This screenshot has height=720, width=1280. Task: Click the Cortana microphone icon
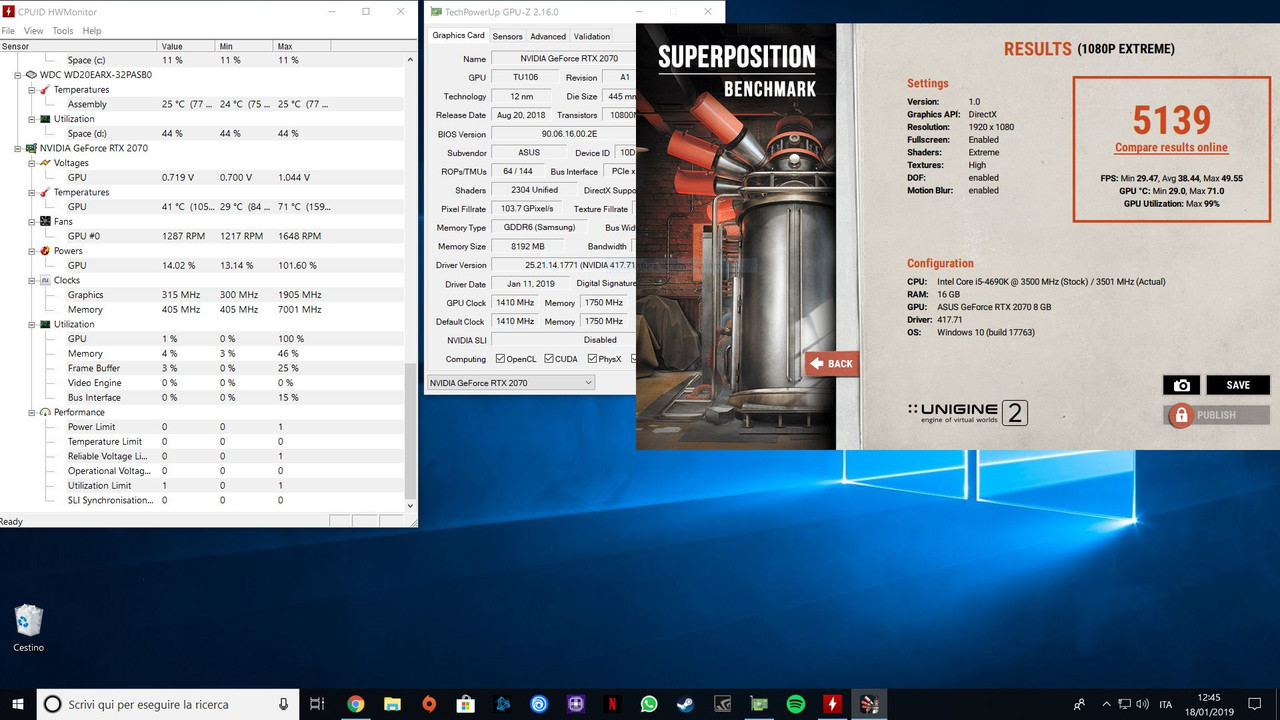[x=284, y=704]
